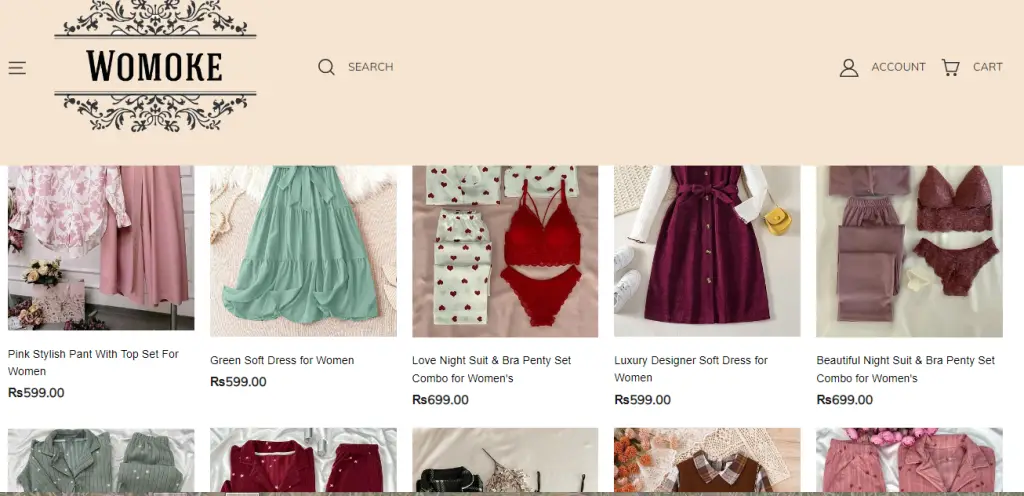Click the magnifying glass search icon
The image size is (1024, 496).
(x=326, y=67)
